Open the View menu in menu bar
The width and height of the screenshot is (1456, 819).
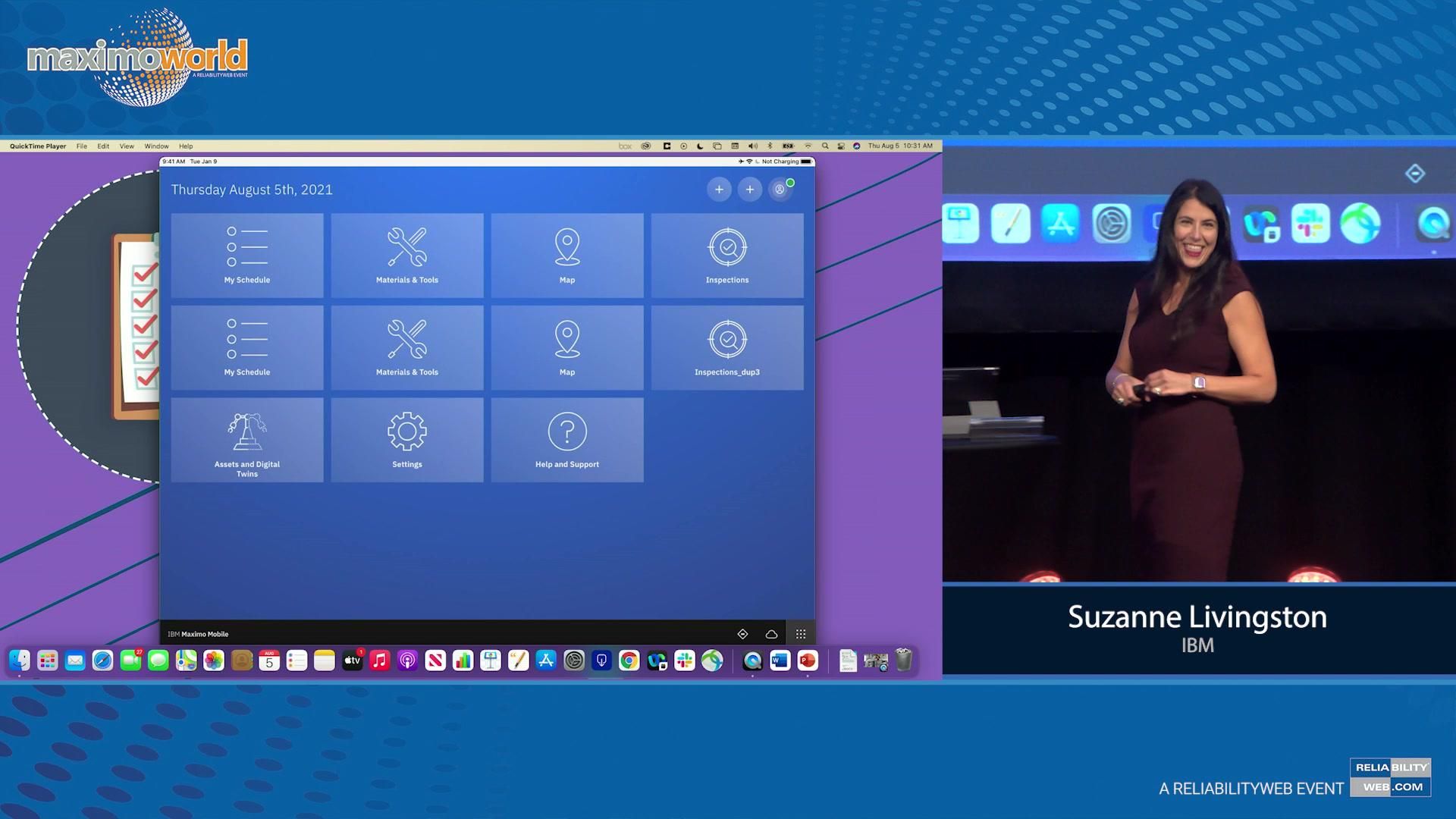(127, 146)
